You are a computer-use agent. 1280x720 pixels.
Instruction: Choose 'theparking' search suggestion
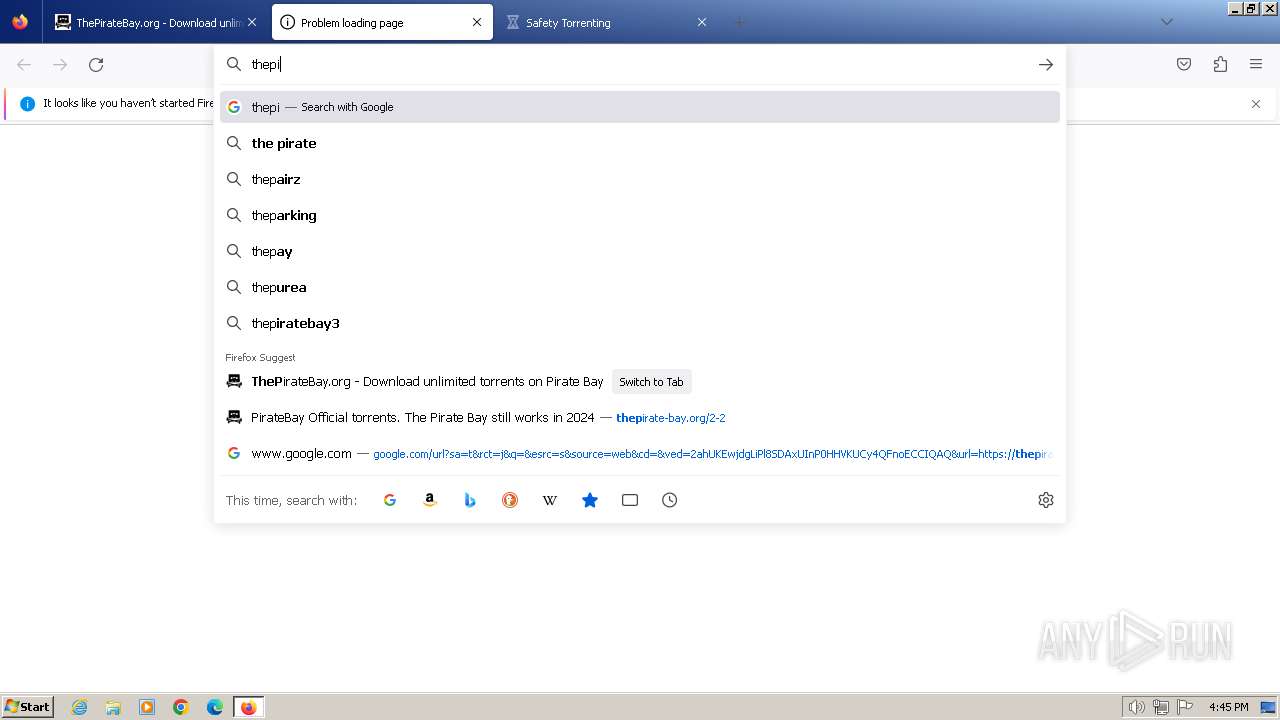pyautogui.click(x=640, y=215)
